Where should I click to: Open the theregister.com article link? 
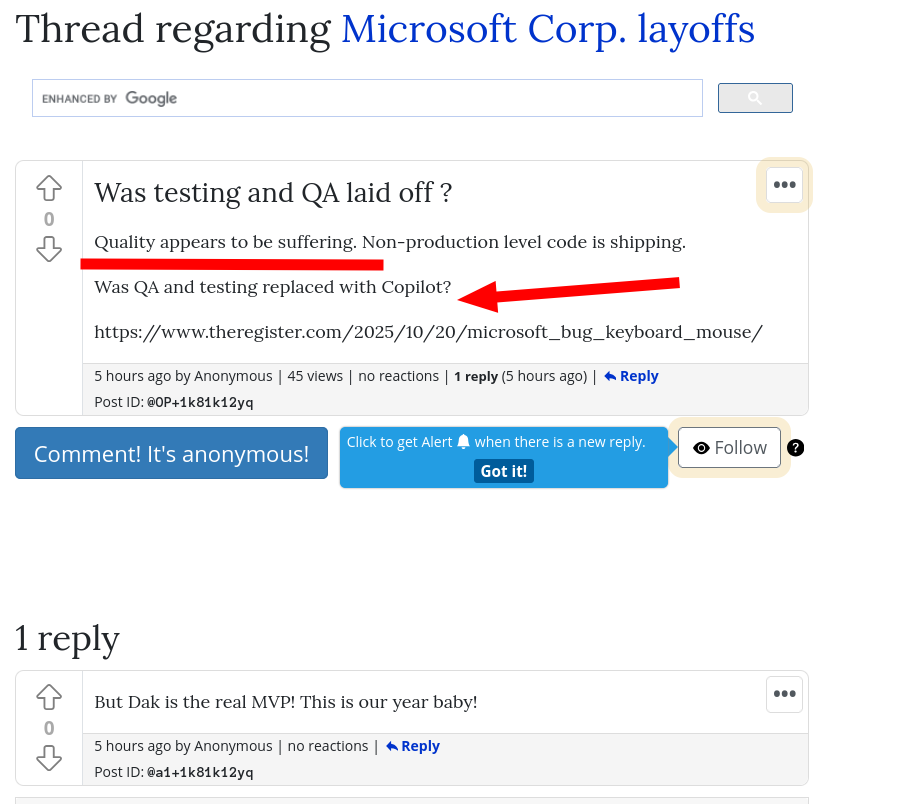(427, 331)
